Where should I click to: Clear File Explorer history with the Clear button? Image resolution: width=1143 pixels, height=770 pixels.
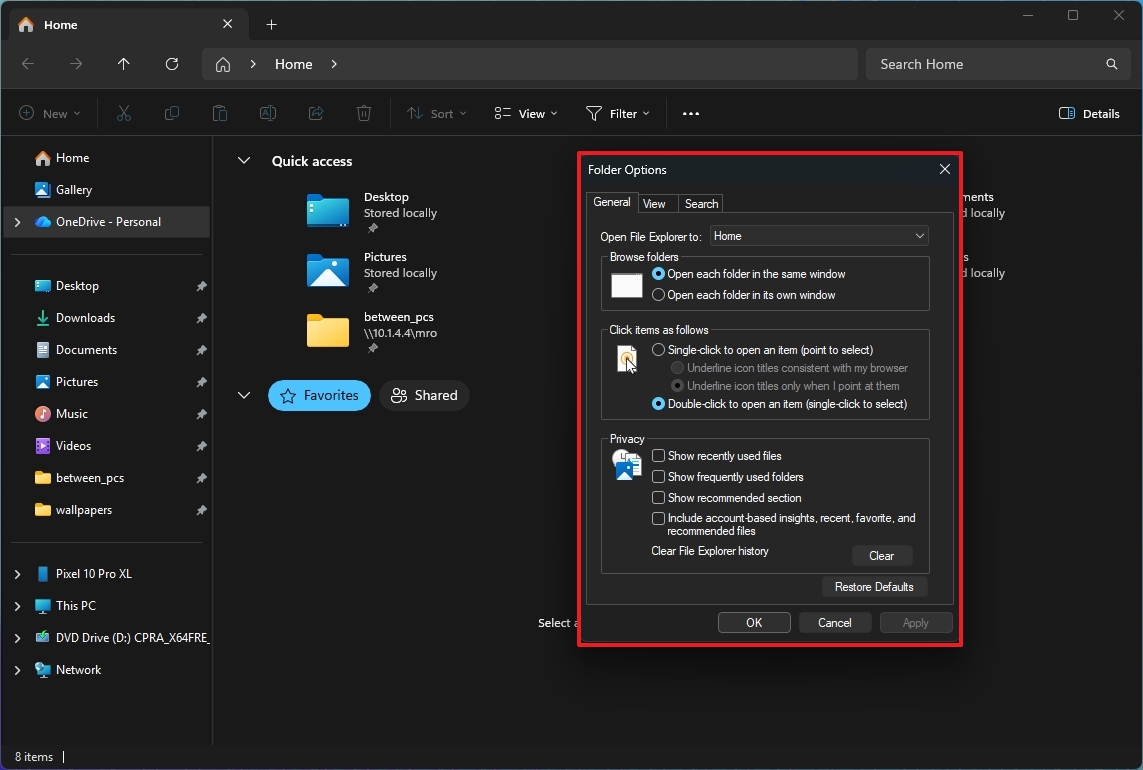click(881, 555)
